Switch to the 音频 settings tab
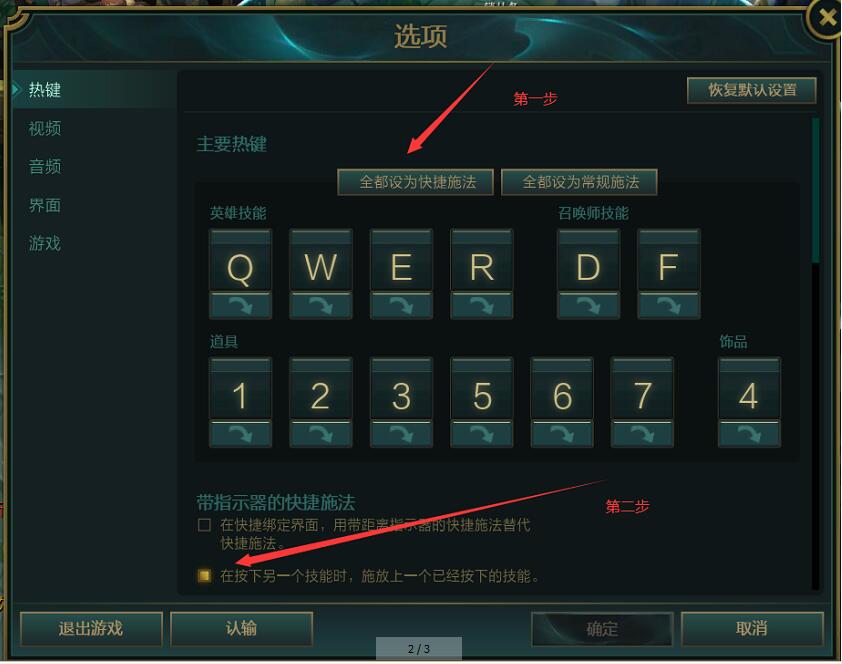The height and width of the screenshot is (664, 842). tap(45, 166)
